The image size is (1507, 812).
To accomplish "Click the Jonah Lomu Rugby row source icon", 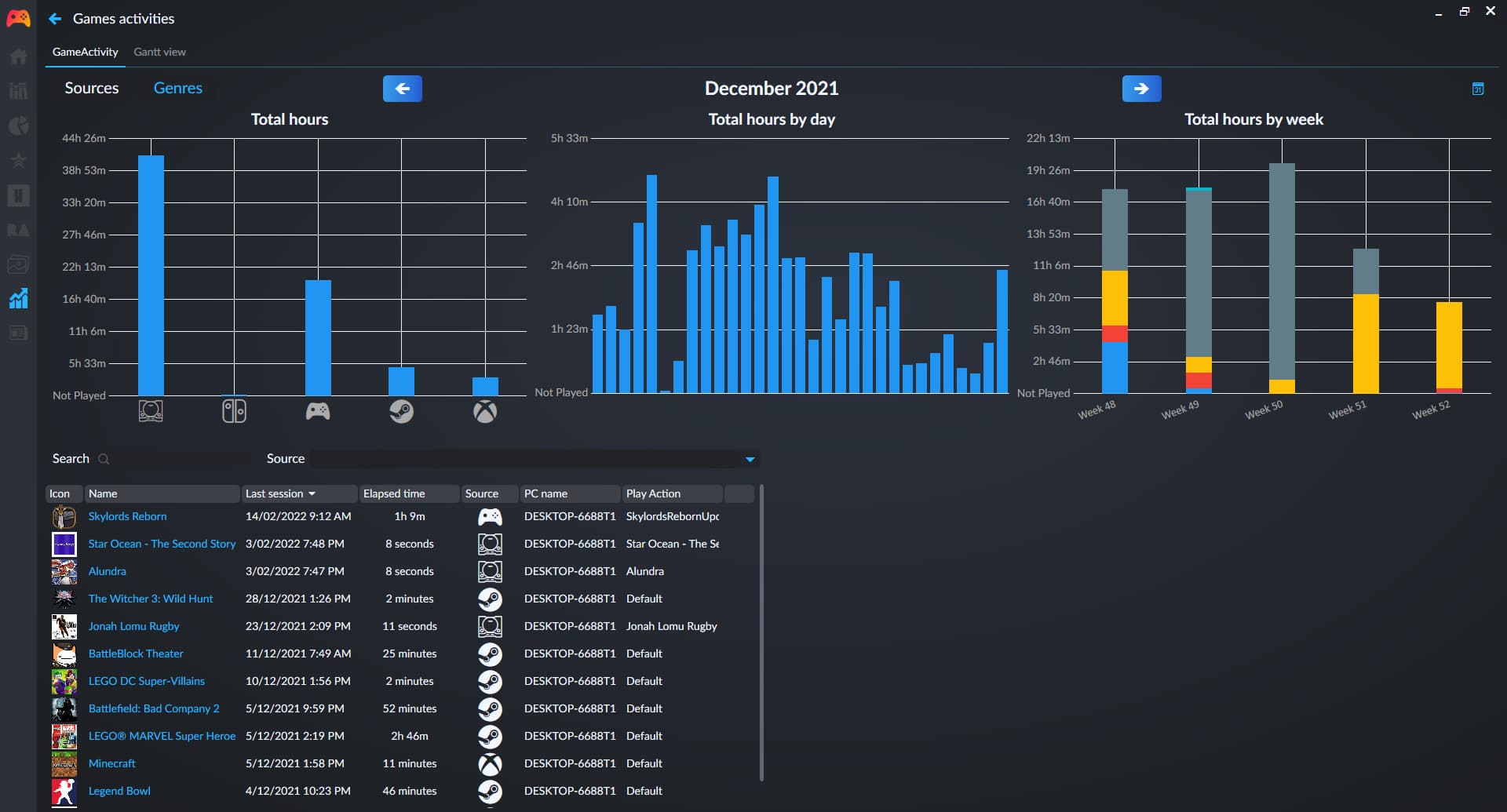I will [491, 627].
